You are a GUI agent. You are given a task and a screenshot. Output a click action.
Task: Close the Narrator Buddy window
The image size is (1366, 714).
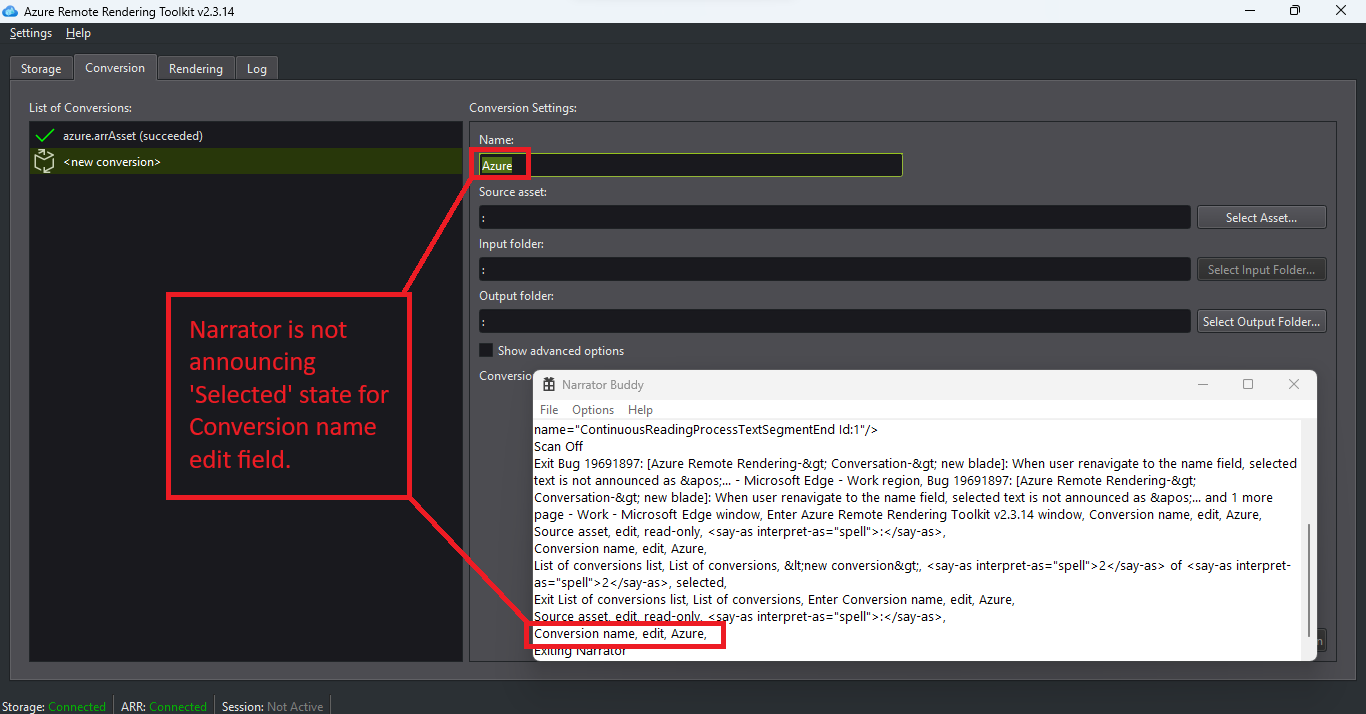tap(1294, 384)
